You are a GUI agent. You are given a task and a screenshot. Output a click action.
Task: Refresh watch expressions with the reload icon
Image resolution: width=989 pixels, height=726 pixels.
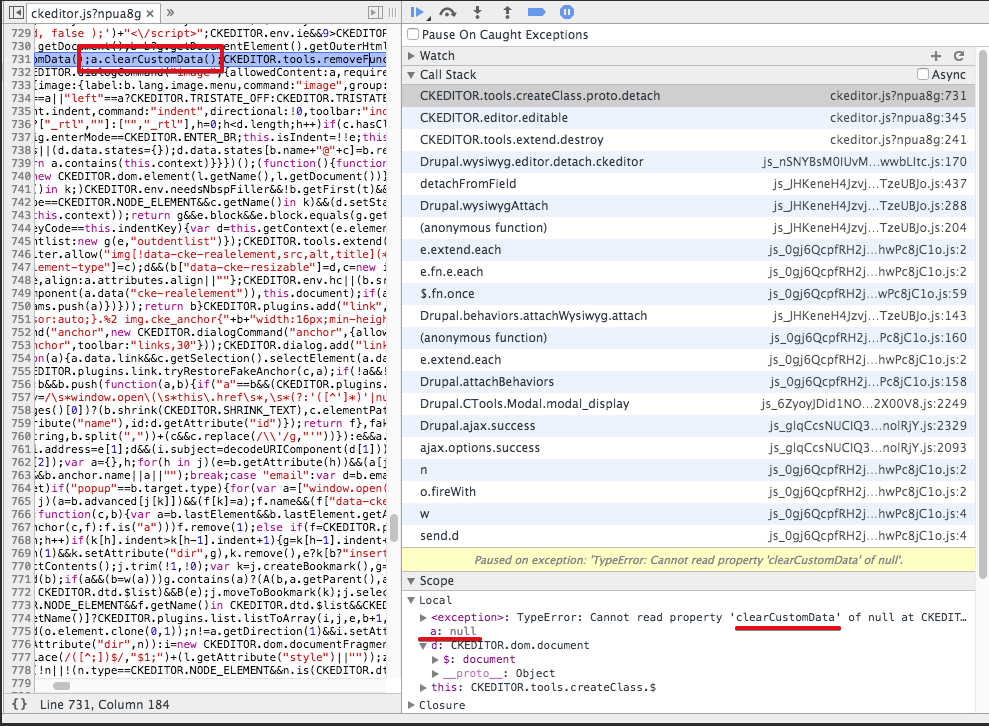click(x=959, y=55)
